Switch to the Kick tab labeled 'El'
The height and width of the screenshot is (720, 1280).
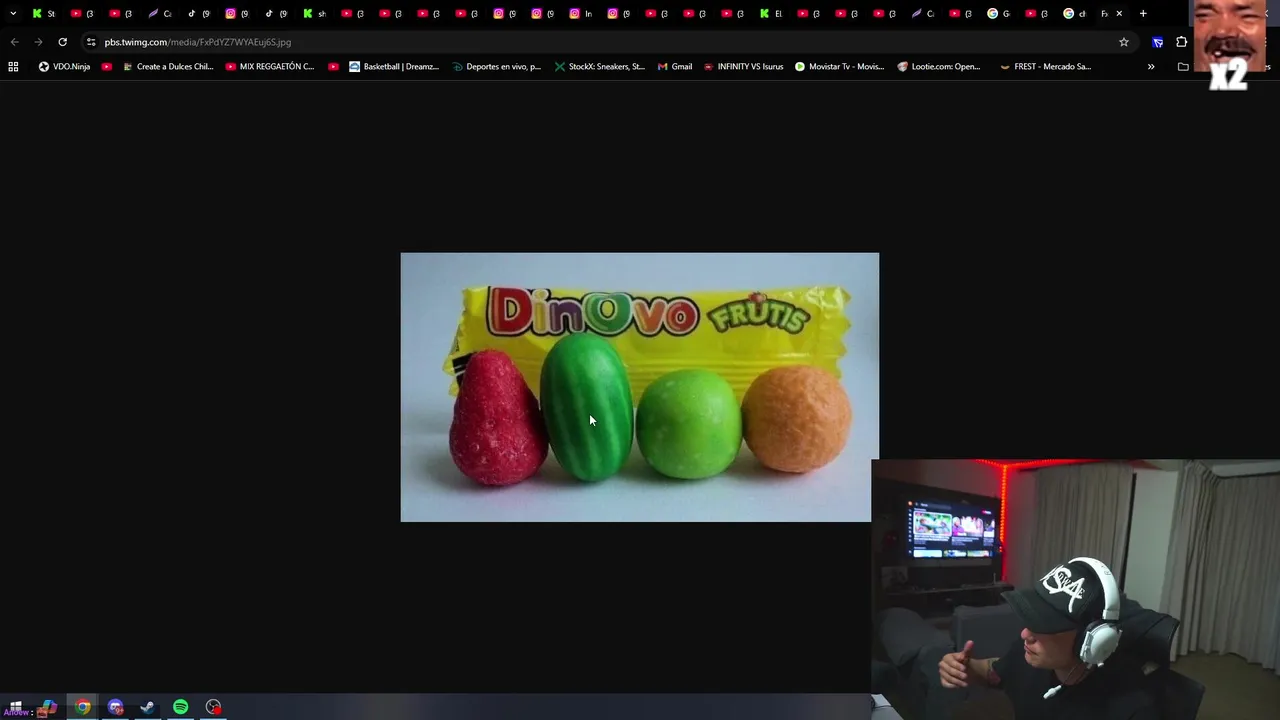tap(770, 13)
